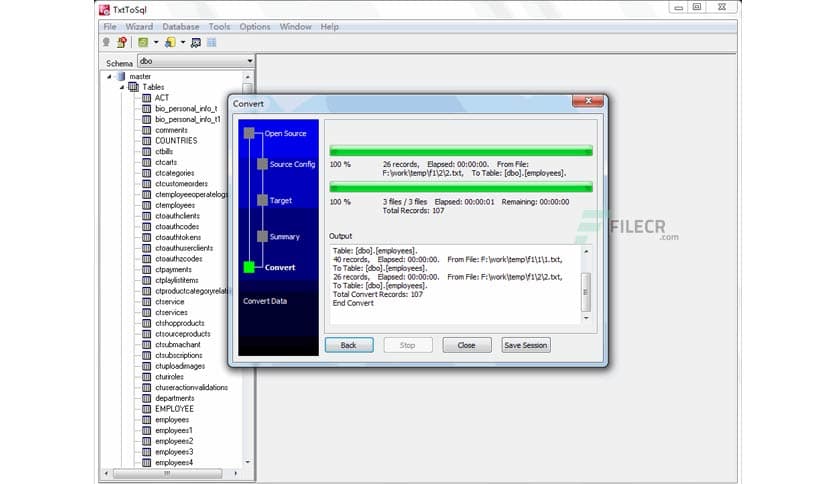This screenshot has width=836, height=484.
Task: Click the Summary step square
Action: (x=262, y=236)
